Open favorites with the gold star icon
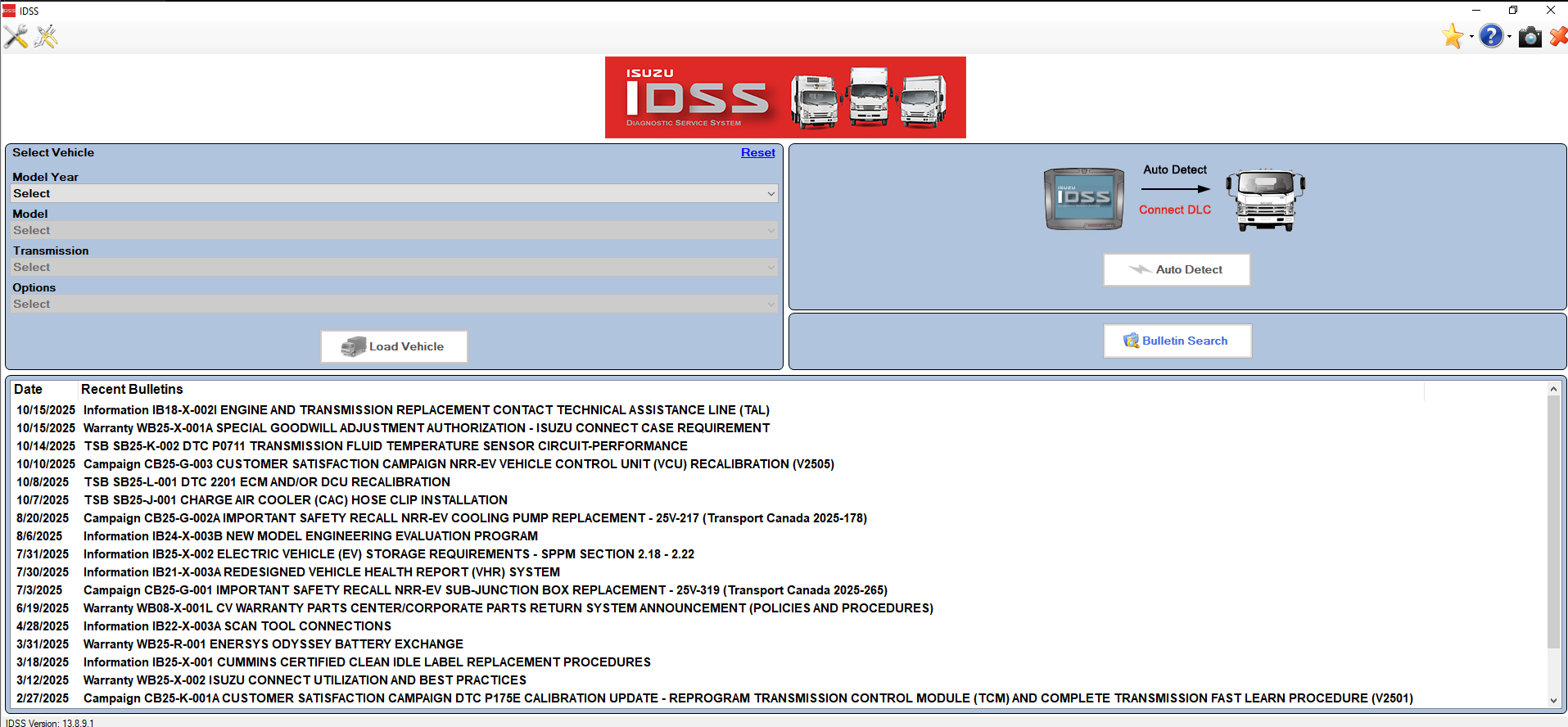The width and height of the screenshot is (1568, 727). (x=1453, y=36)
